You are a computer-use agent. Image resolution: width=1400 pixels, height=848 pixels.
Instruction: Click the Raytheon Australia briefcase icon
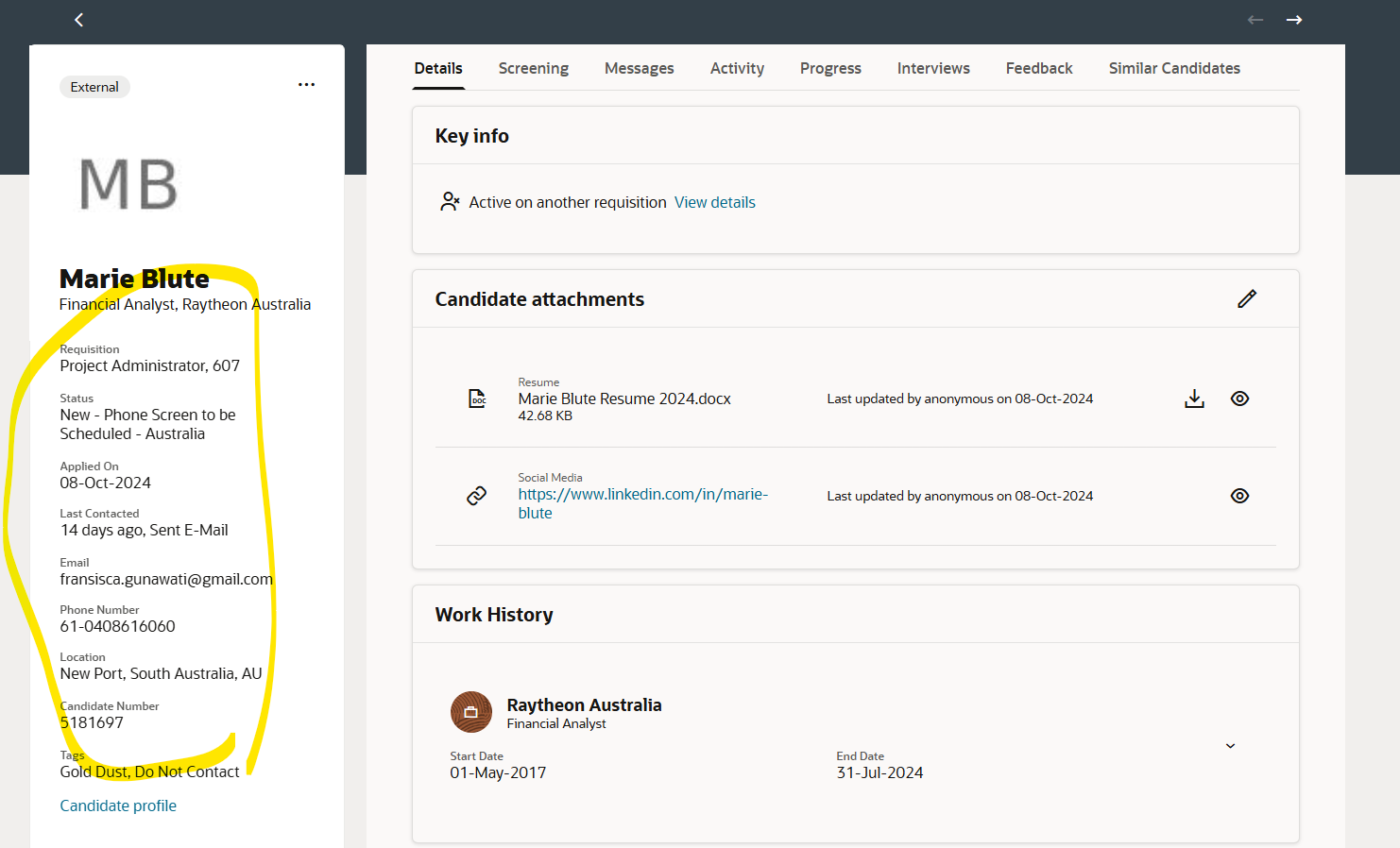[471, 712]
